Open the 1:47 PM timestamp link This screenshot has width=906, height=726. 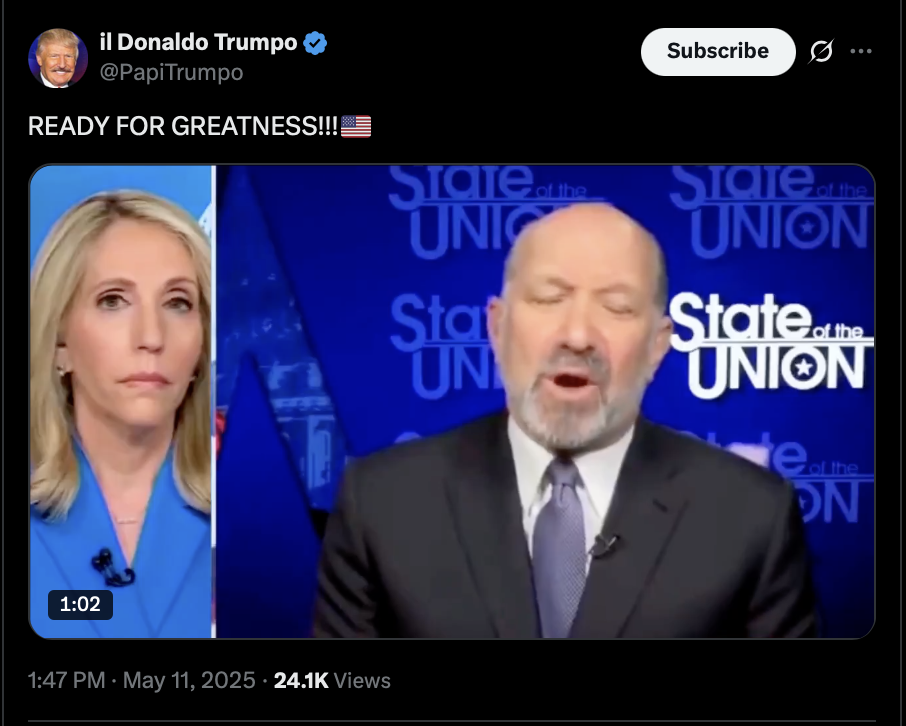66,680
